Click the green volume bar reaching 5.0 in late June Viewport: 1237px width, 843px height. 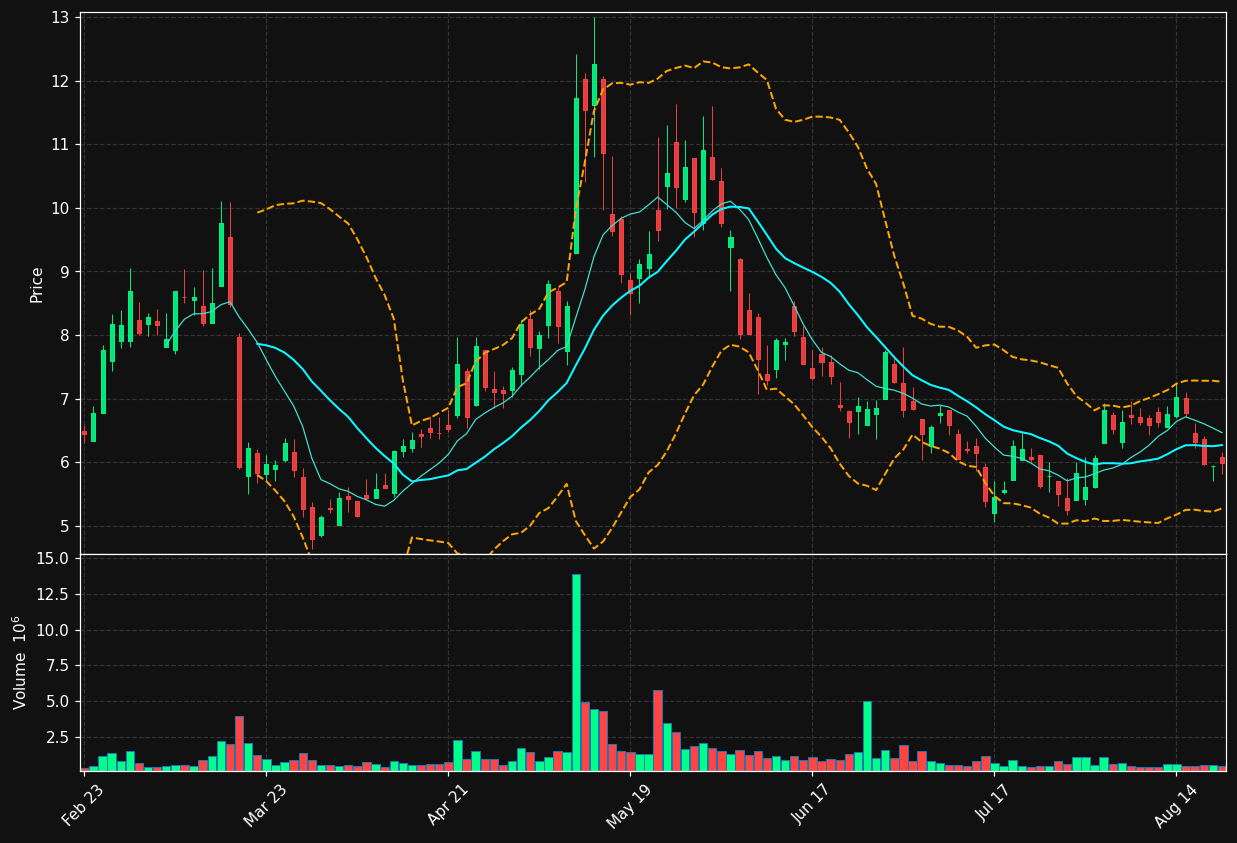click(x=867, y=736)
